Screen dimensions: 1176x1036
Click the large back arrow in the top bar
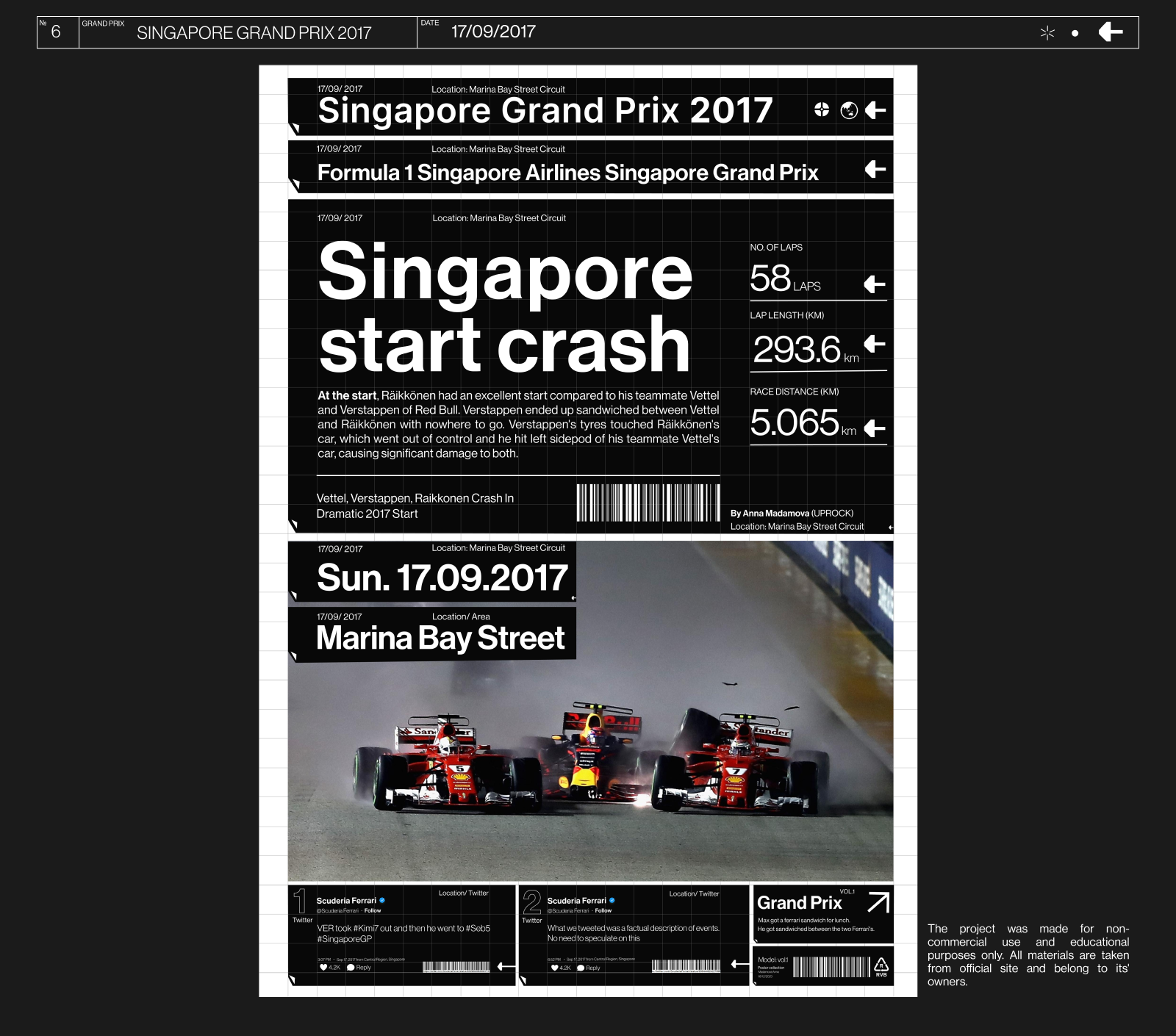[x=1111, y=32]
